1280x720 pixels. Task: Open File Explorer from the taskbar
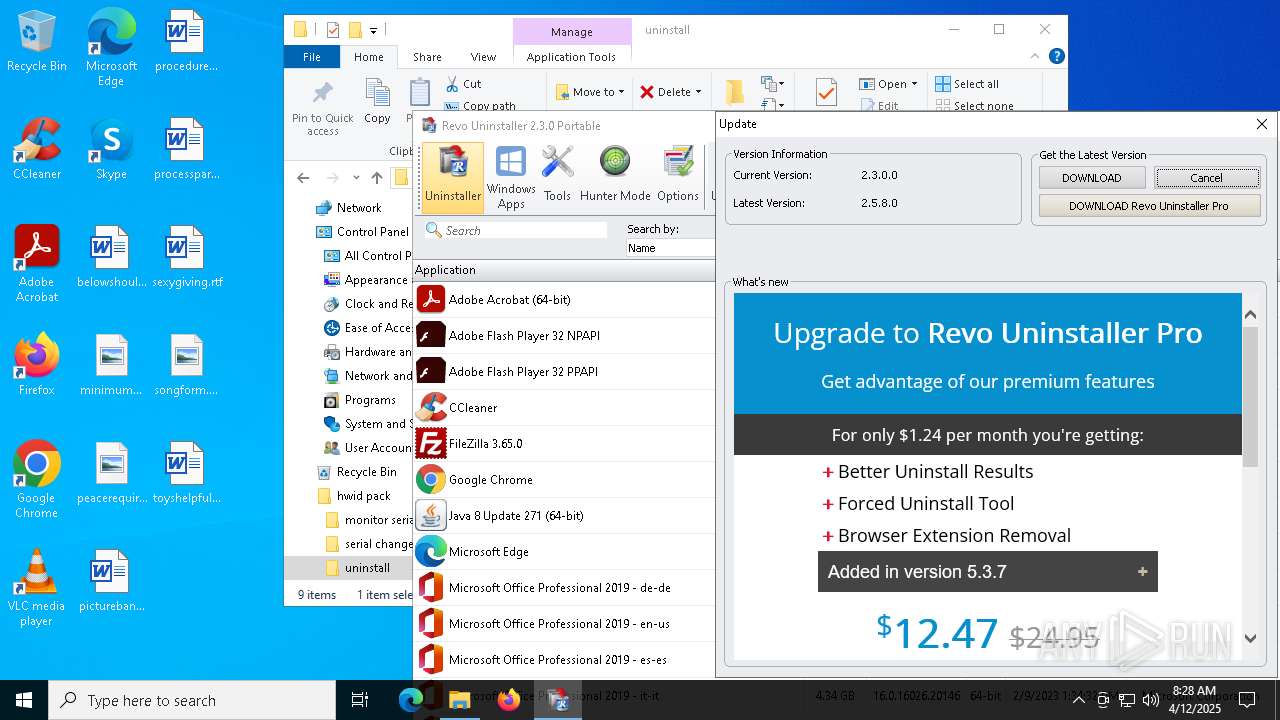point(460,700)
